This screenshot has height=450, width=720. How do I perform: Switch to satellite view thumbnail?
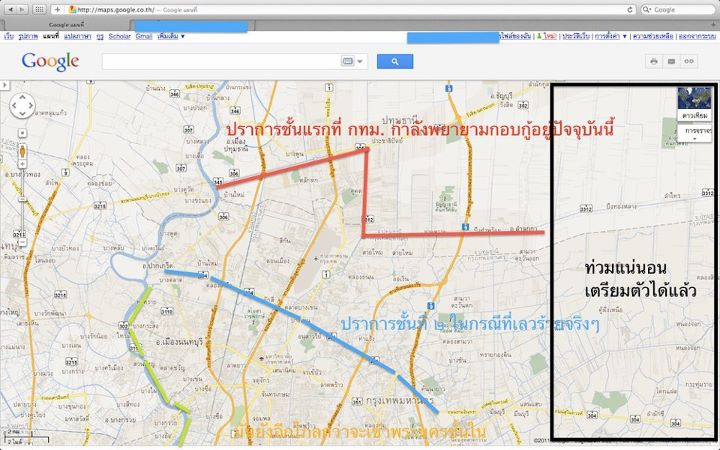pyautogui.click(x=694, y=97)
